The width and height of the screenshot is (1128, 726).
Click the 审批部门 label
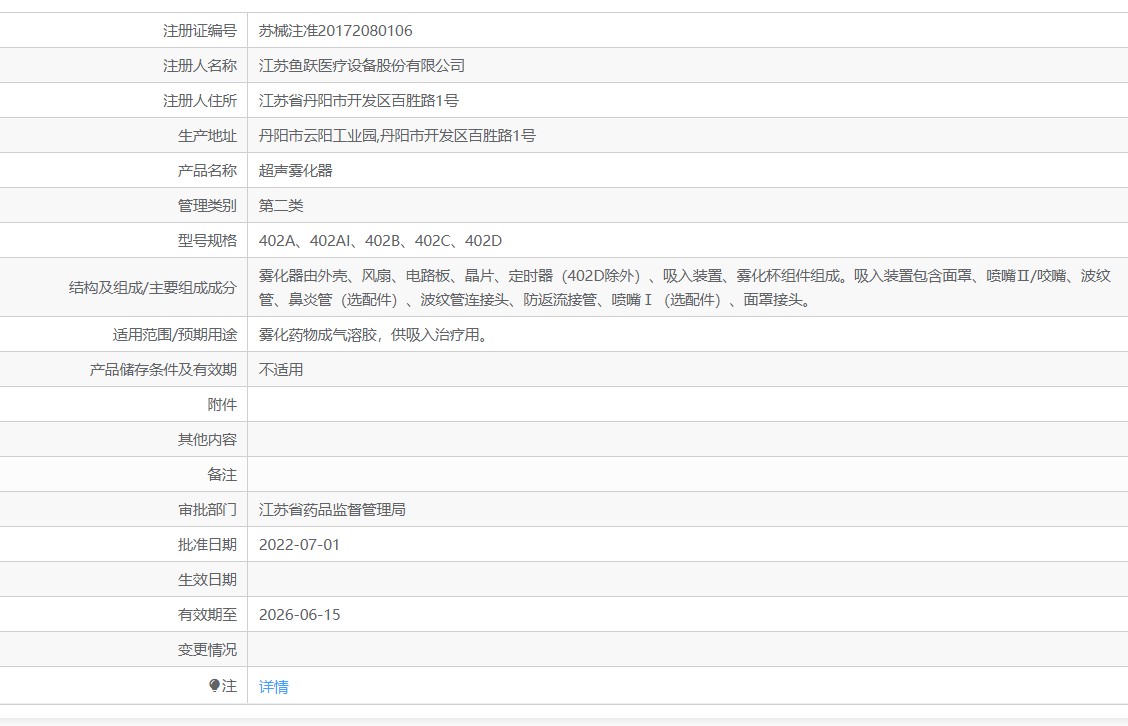[x=207, y=509]
